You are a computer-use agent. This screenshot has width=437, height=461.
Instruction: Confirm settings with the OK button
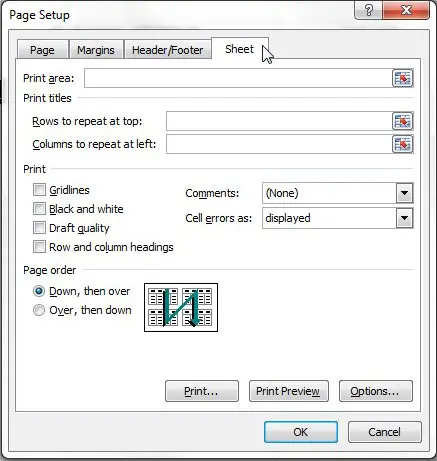click(301, 432)
